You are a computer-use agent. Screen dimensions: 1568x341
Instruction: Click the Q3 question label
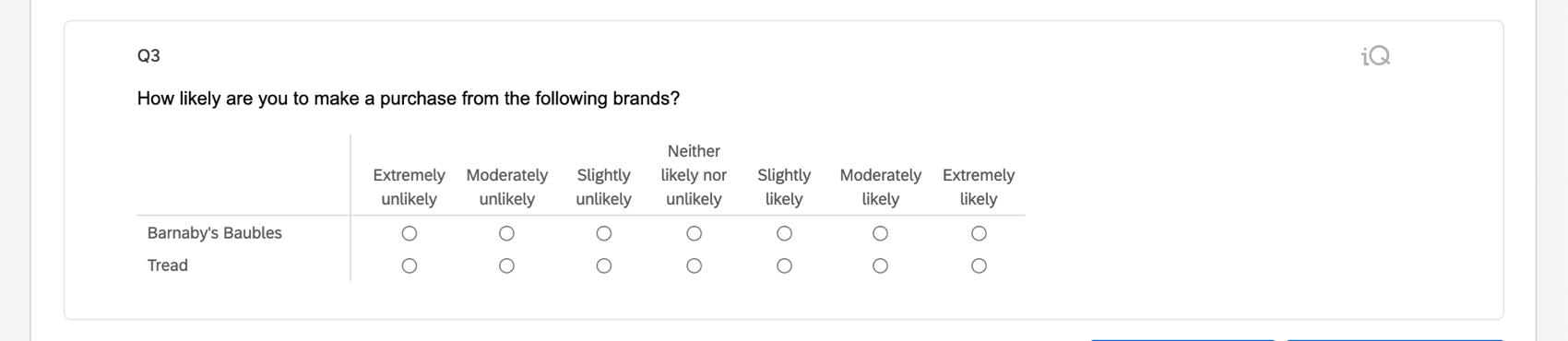pyautogui.click(x=148, y=56)
